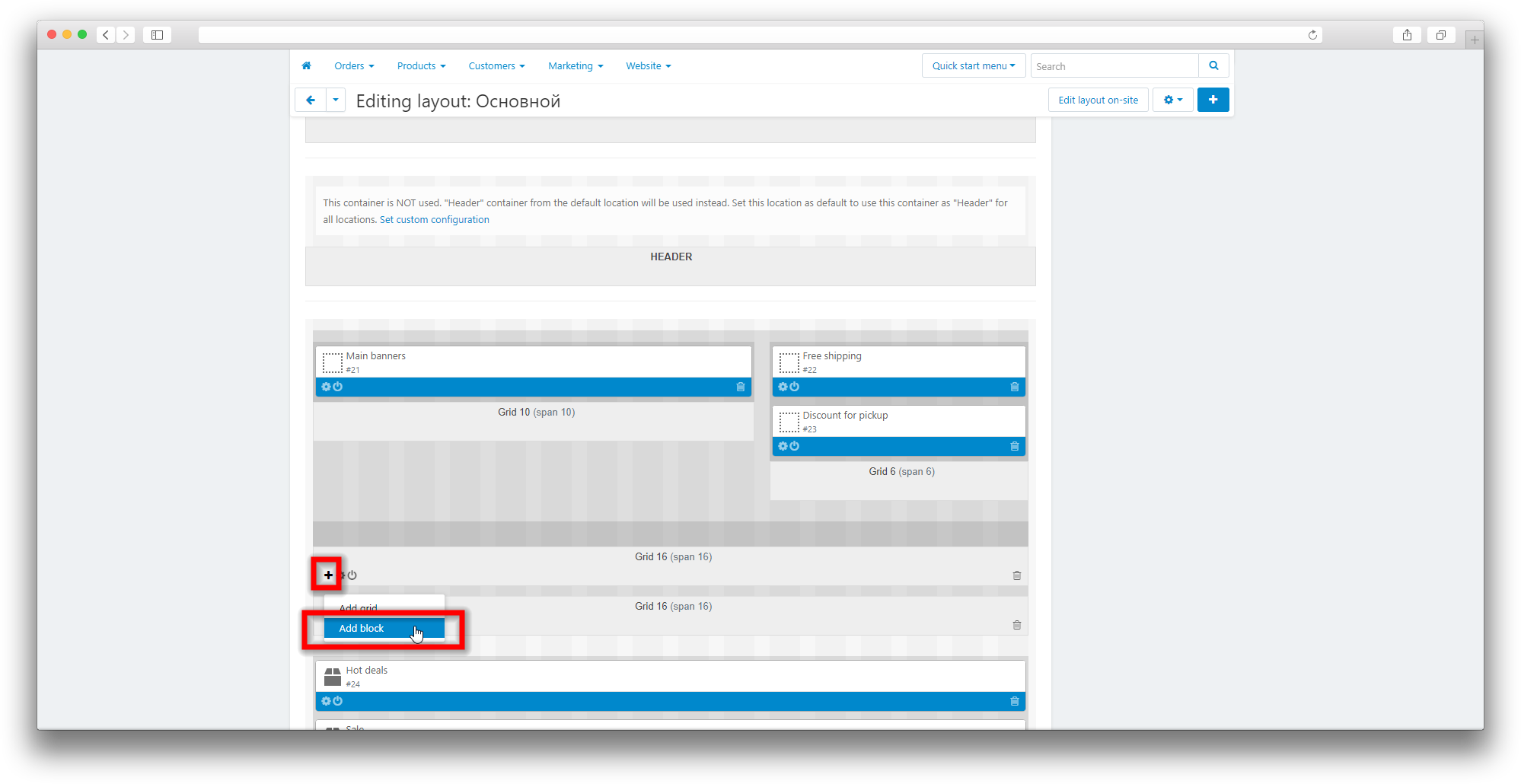Open settings gear on Main banners block
This screenshot has width=1521, height=784.
[x=326, y=387]
